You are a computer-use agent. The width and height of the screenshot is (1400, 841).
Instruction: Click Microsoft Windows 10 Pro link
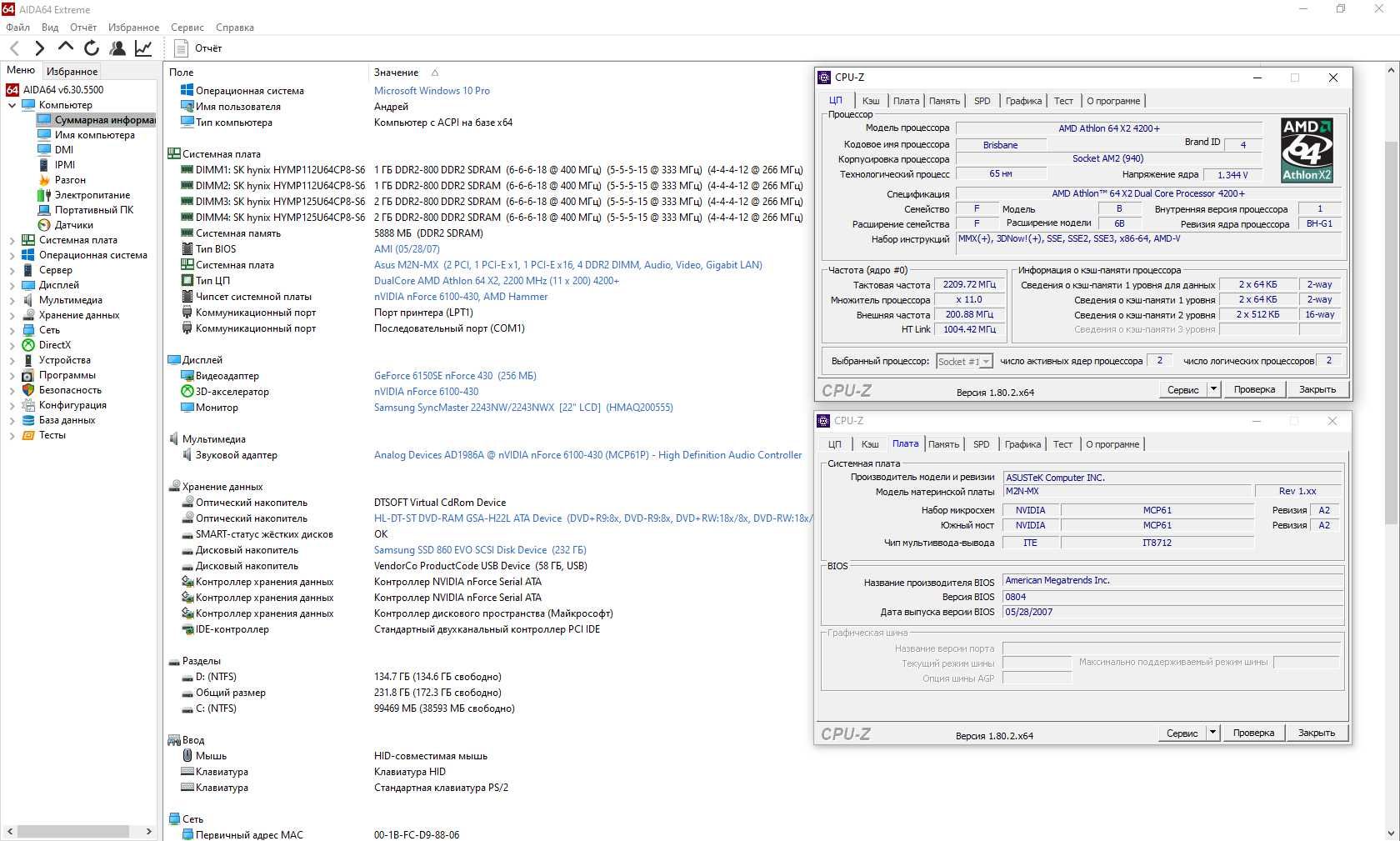coord(432,91)
